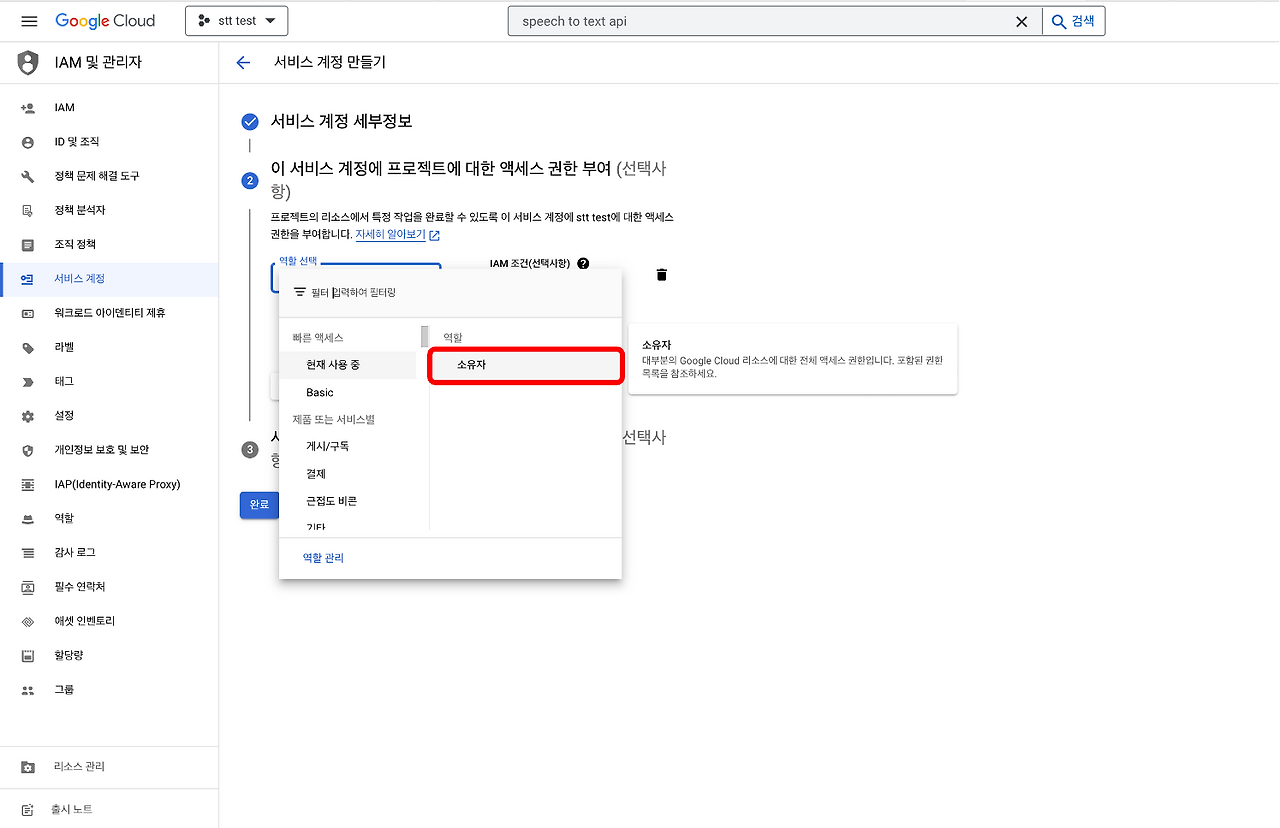The width and height of the screenshot is (1280, 828).
Task: Open the navigation hamburger menu
Action: tap(27, 20)
